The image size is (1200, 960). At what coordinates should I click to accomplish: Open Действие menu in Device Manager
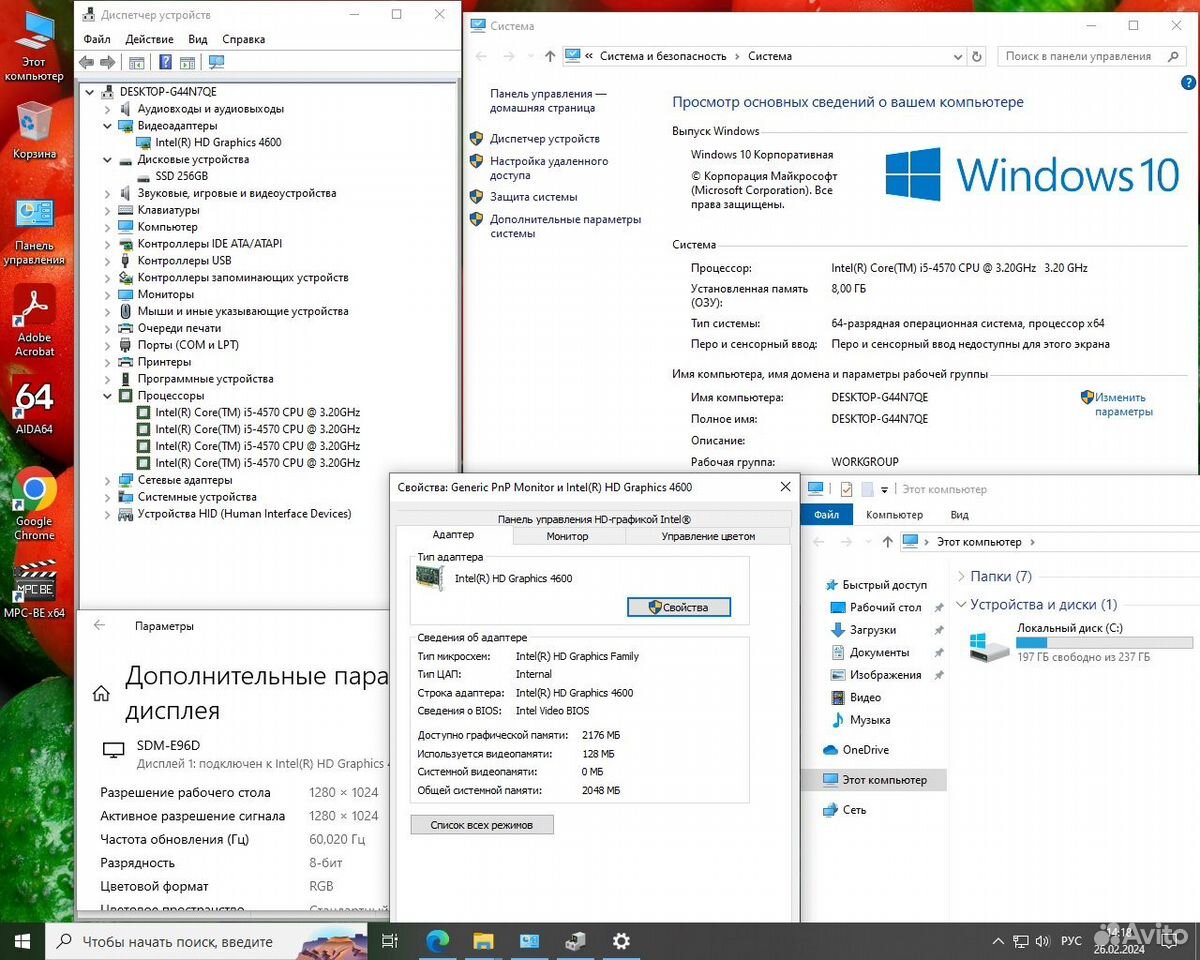click(x=149, y=39)
